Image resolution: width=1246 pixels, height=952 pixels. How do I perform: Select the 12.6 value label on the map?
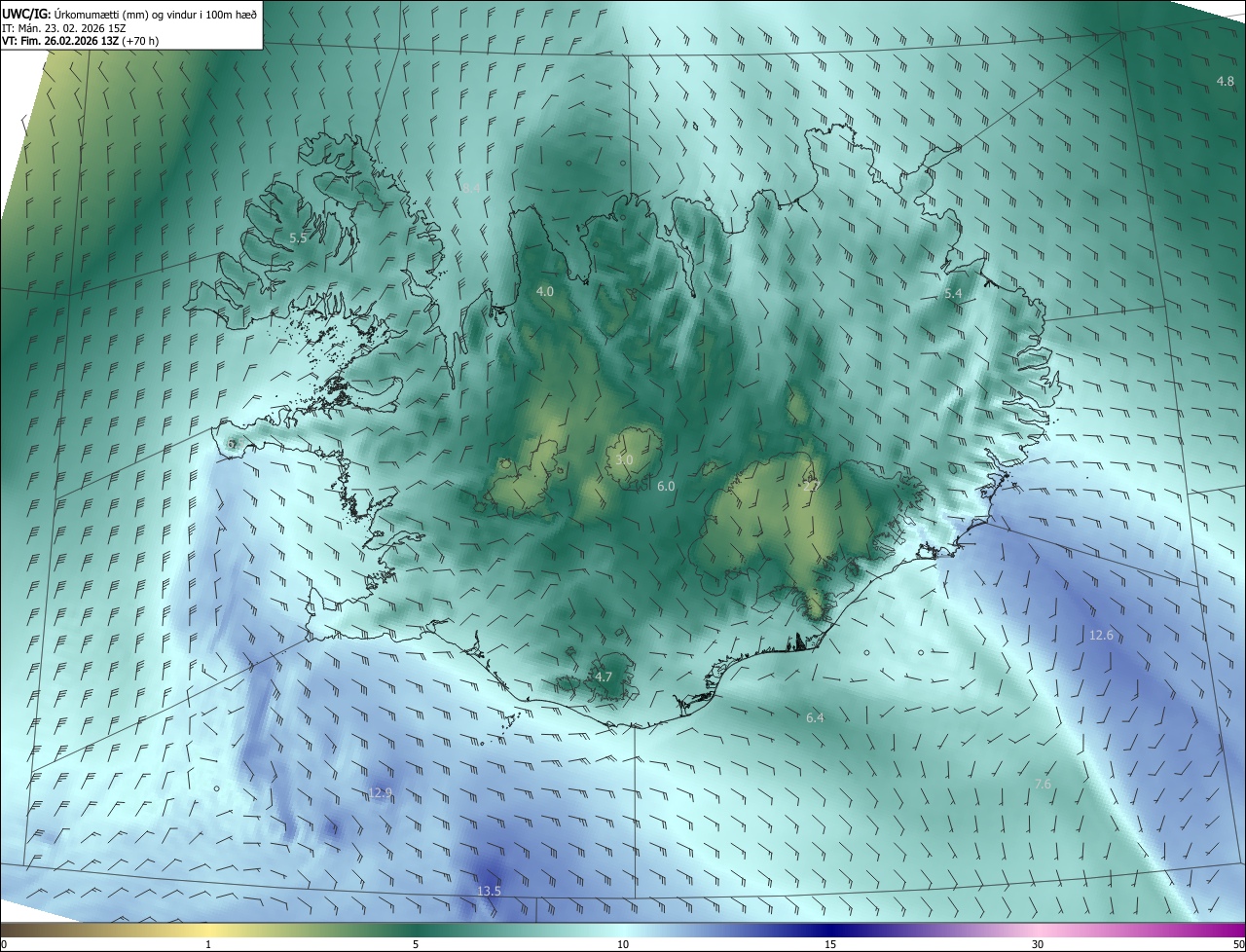coord(1101,635)
